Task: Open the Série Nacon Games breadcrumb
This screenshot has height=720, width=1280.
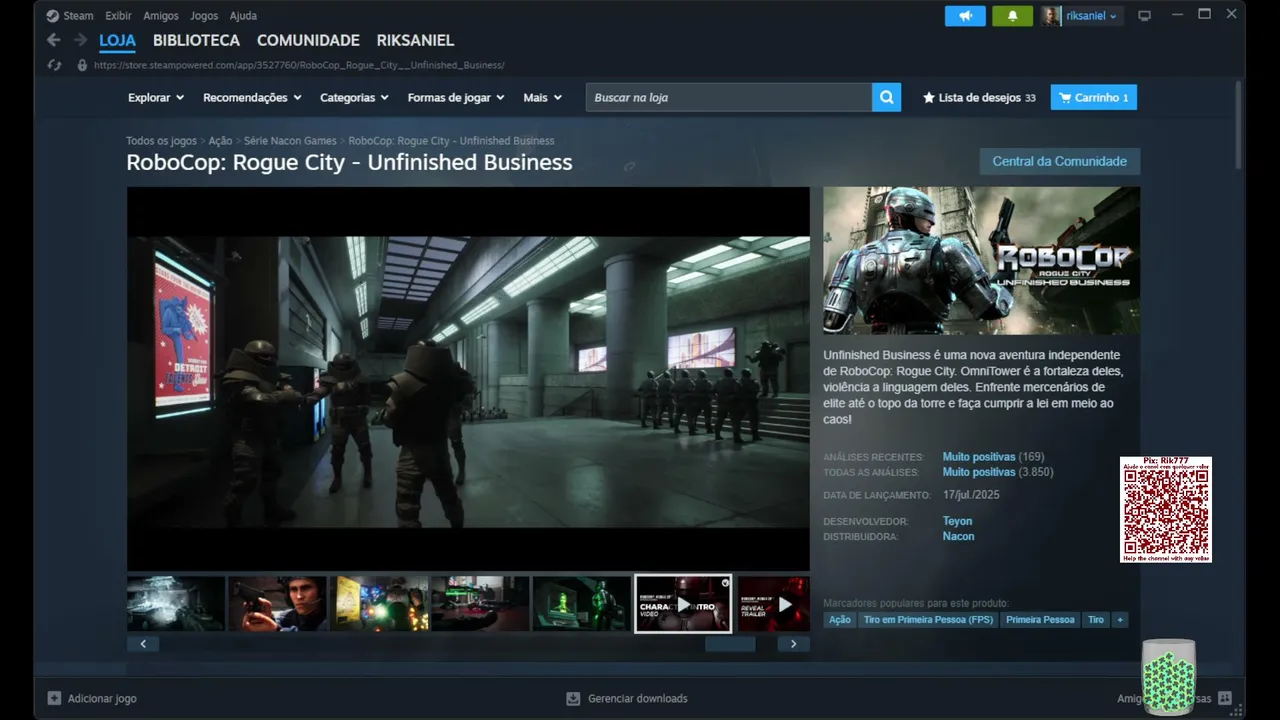Action: [290, 141]
